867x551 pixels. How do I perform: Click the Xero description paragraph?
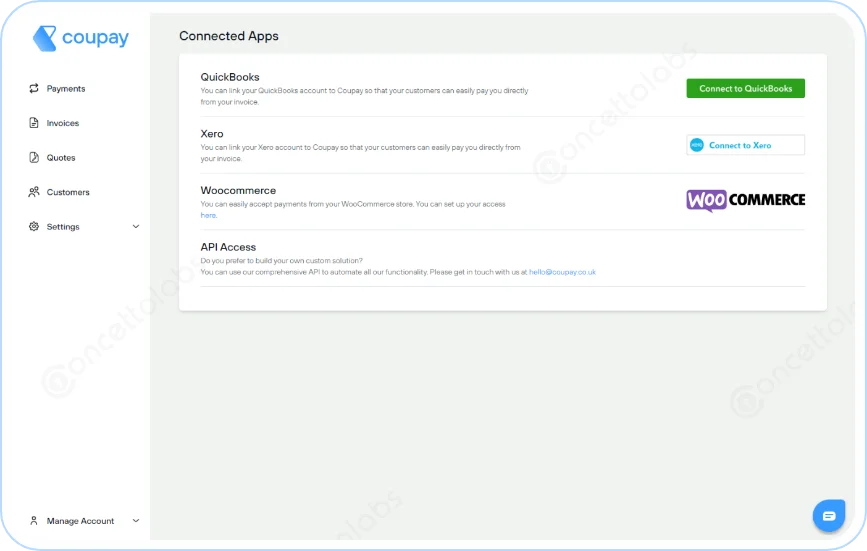[x=361, y=153]
